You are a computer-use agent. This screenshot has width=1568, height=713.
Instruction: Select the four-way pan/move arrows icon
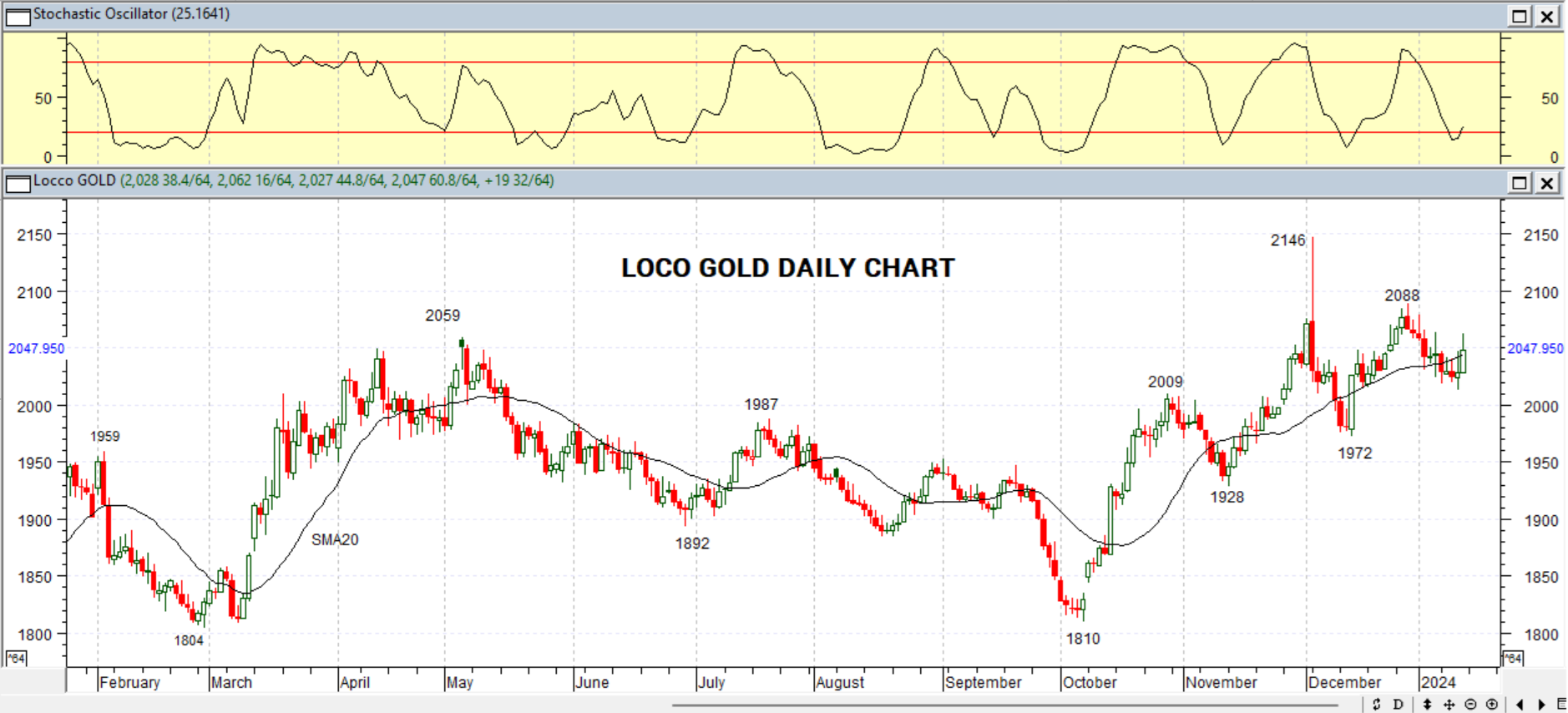(1449, 705)
